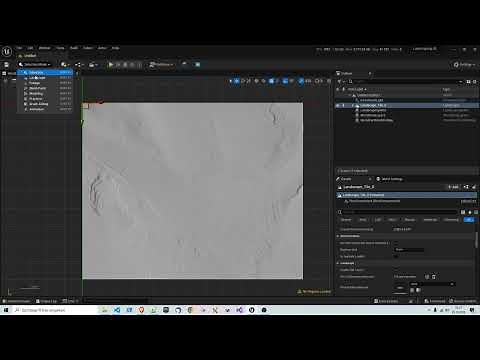480x360 pixels.
Task: Choose Fracture mode in the modes menu
Action: coord(45,99)
